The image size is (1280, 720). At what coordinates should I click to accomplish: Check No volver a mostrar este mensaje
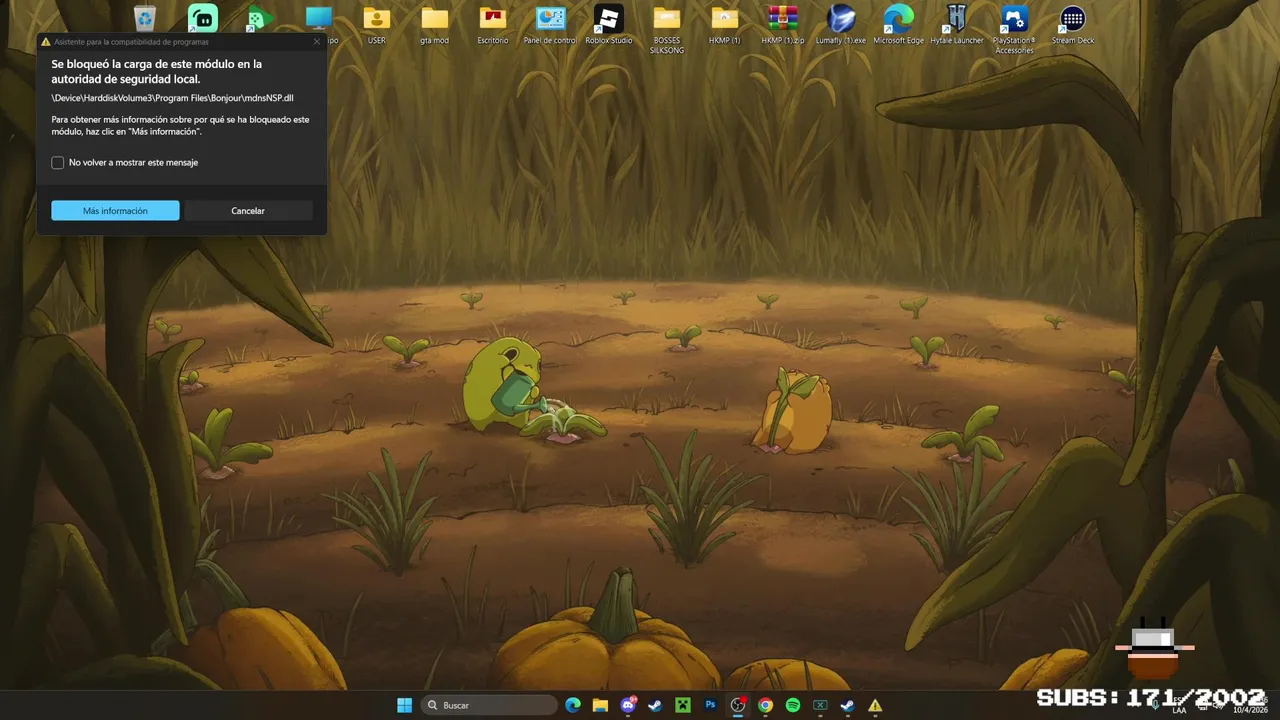tap(58, 162)
